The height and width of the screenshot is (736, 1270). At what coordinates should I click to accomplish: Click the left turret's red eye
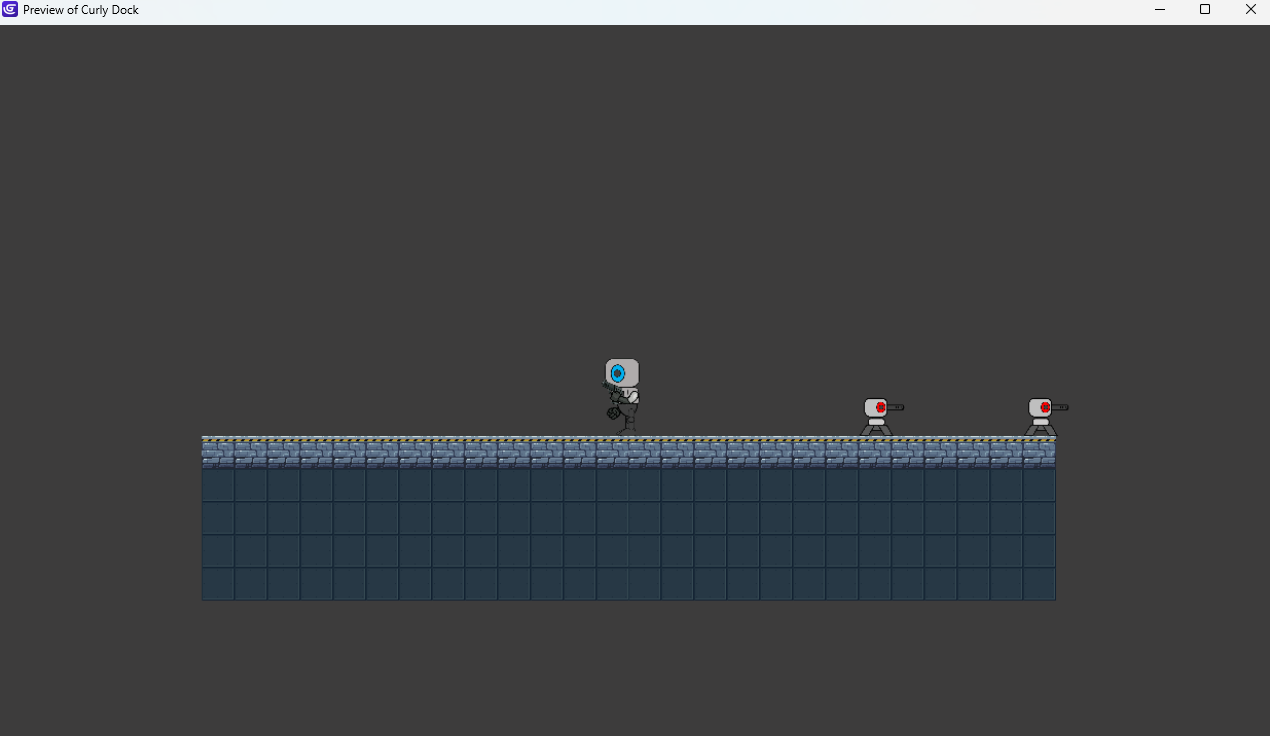click(x=880, y=407)
